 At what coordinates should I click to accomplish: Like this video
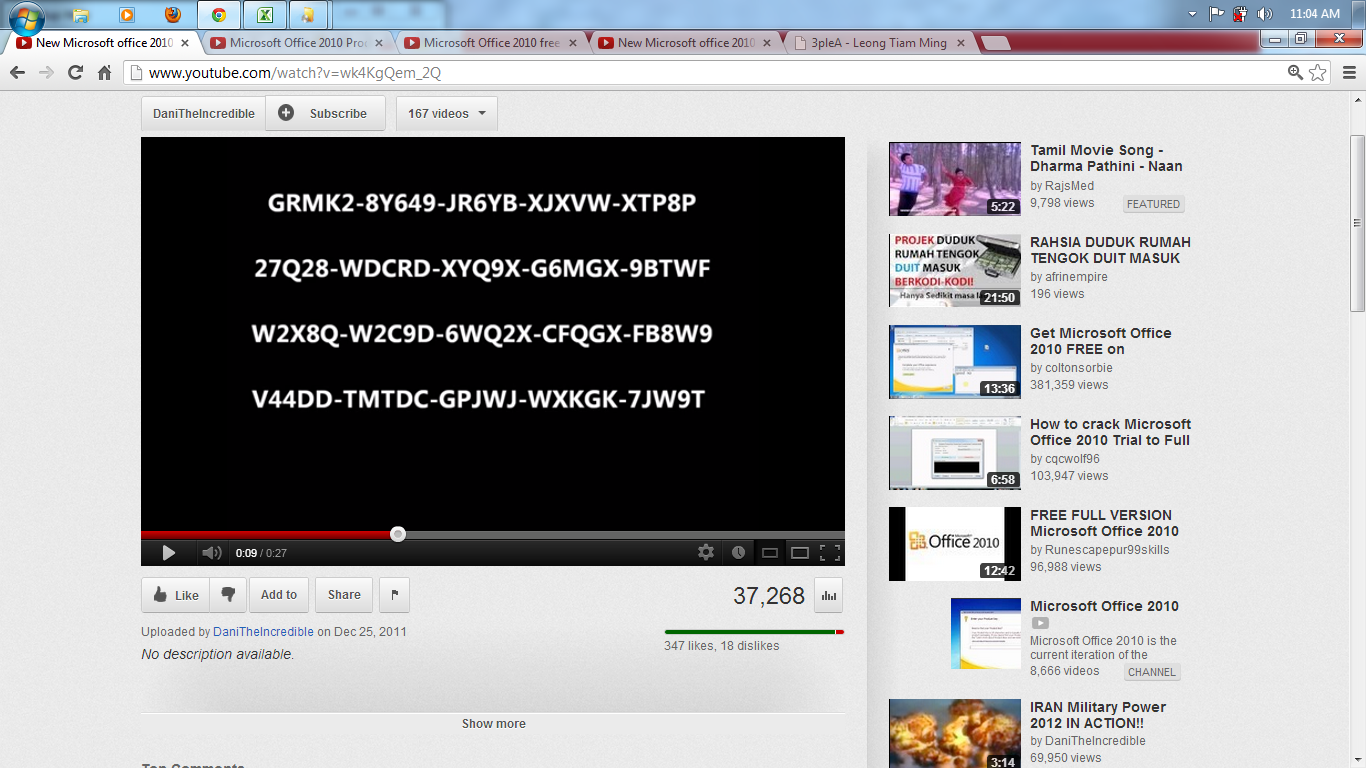click(175, 595)
